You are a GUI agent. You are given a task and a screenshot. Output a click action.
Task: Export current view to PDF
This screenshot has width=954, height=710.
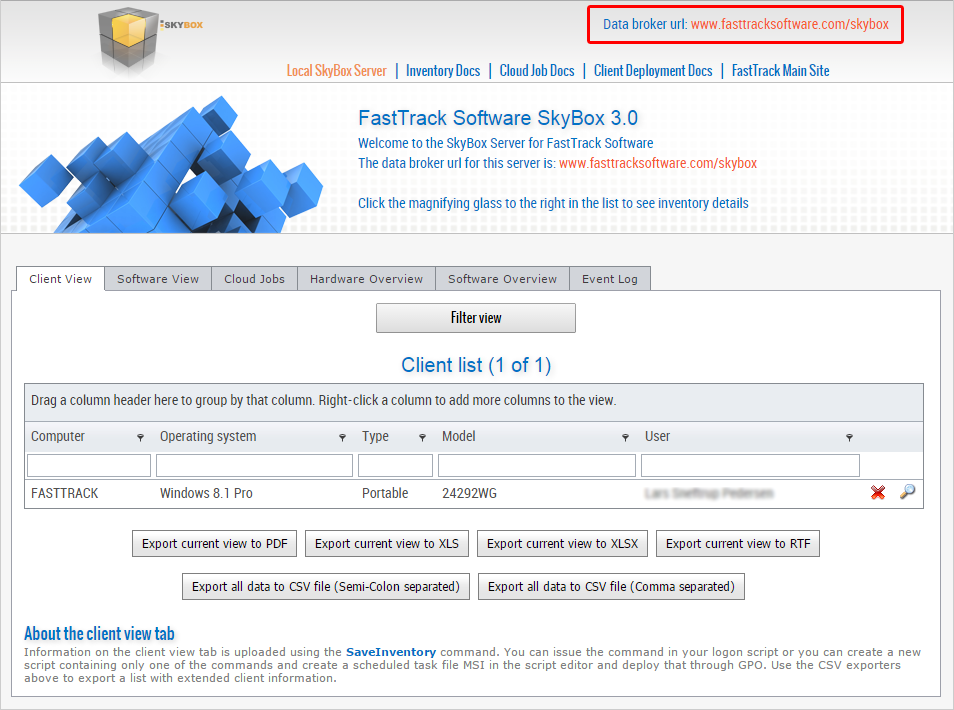[x=214, y=543]
